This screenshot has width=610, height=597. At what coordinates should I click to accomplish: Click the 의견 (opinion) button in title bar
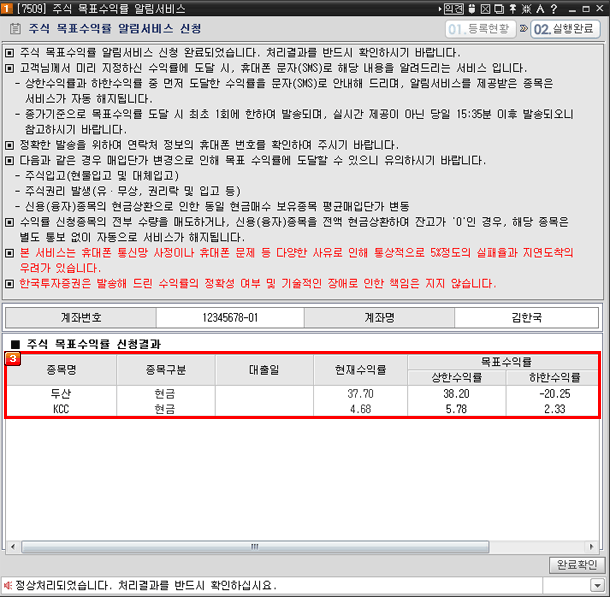tap(454, 9)
